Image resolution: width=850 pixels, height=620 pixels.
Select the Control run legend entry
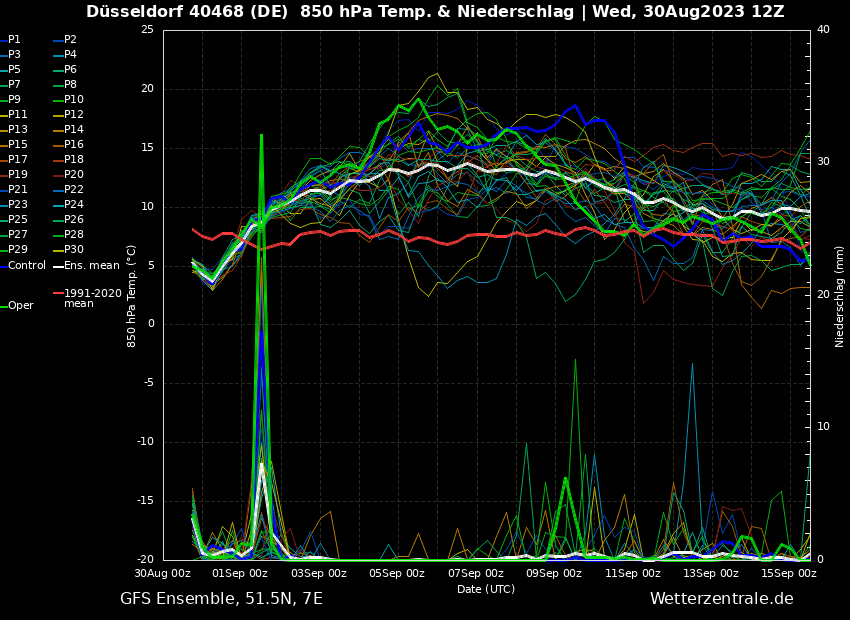pyautogui.click(x=26, y=266)
